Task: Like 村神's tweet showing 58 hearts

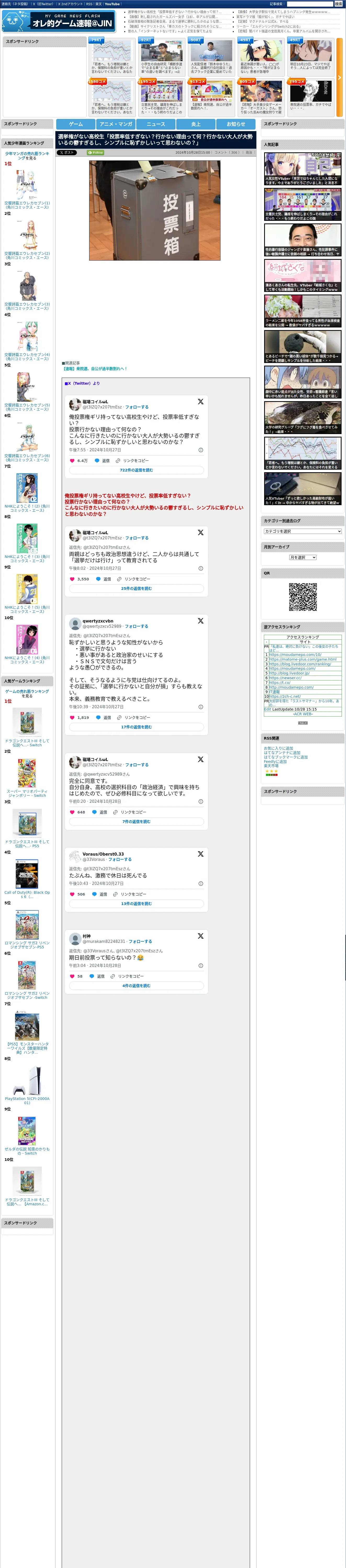Action: click(x=72, y=976)
